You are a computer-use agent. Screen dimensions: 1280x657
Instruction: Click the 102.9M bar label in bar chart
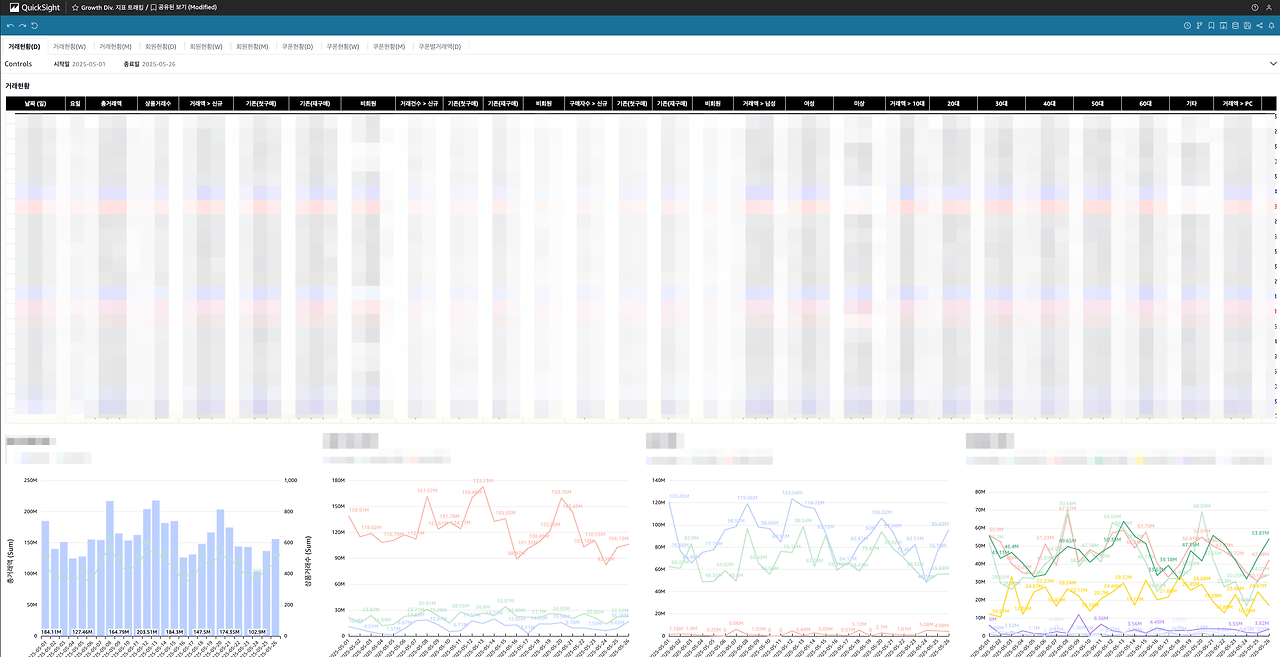click(257, 632)
